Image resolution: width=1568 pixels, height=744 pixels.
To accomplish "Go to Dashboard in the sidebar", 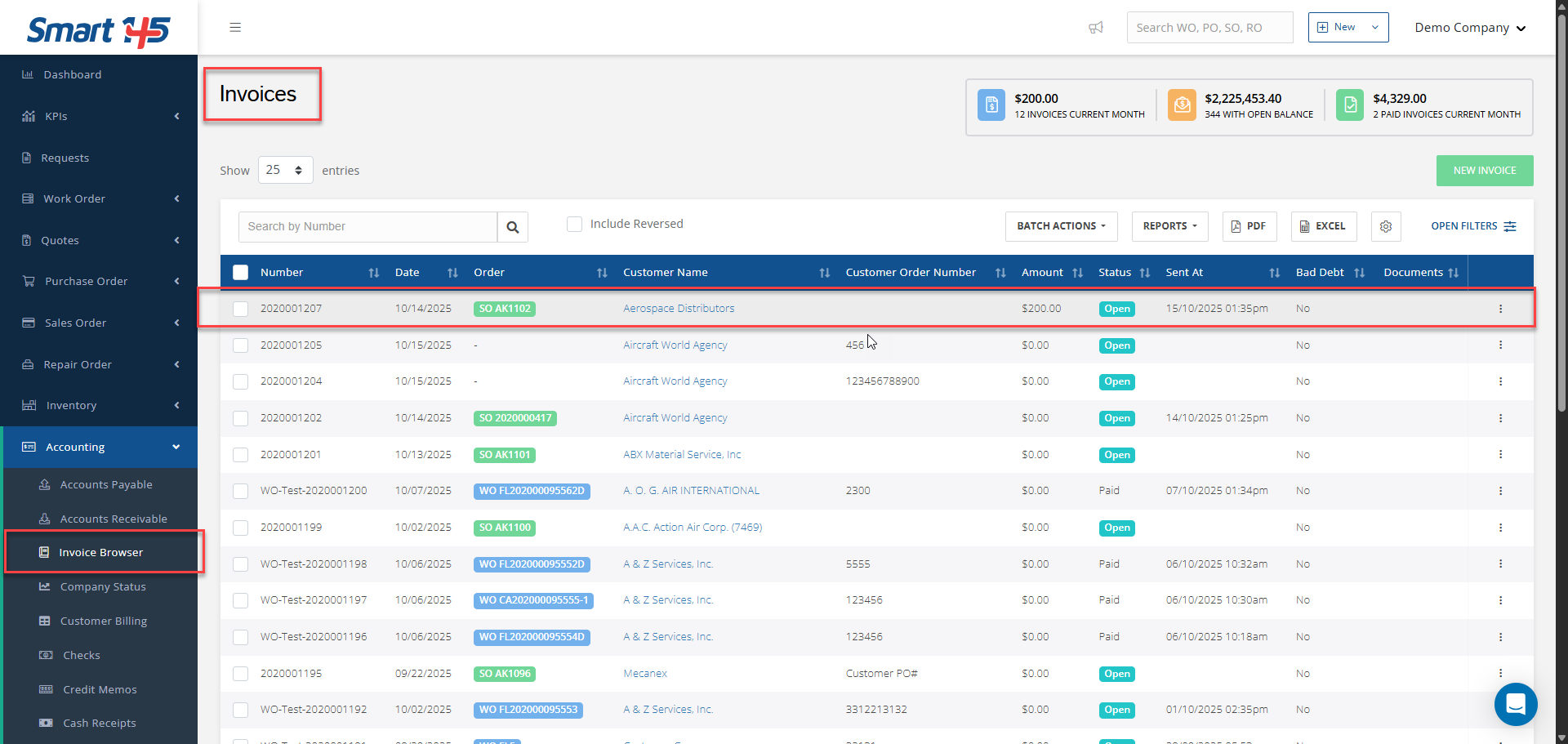I will click(73, 74).
